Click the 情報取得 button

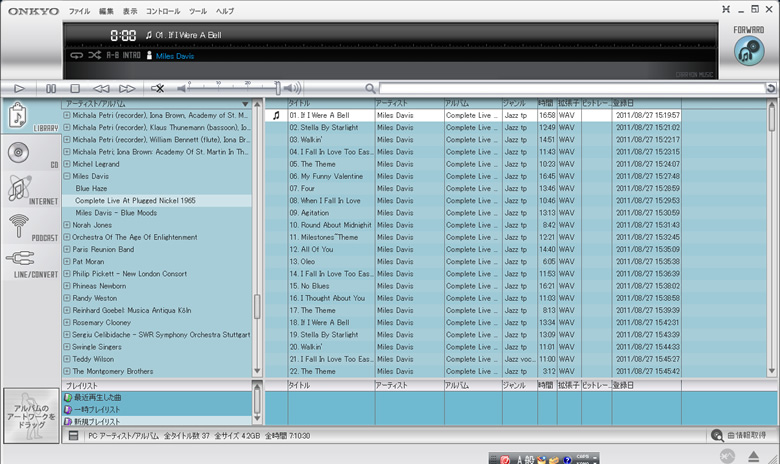(x=739, y=435)
